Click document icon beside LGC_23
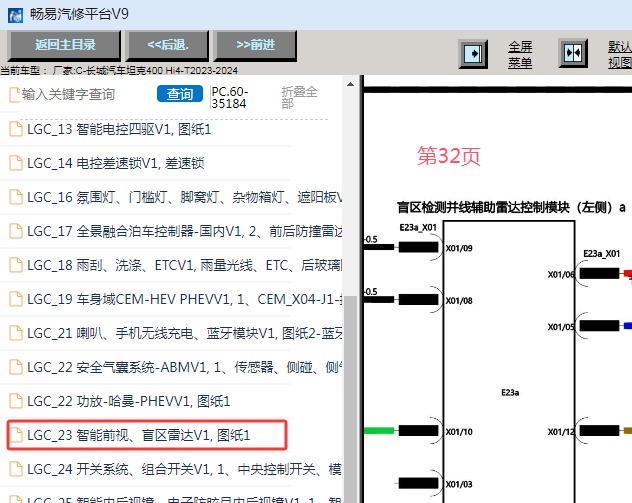632x503 pixels. [x=16, y=435]
